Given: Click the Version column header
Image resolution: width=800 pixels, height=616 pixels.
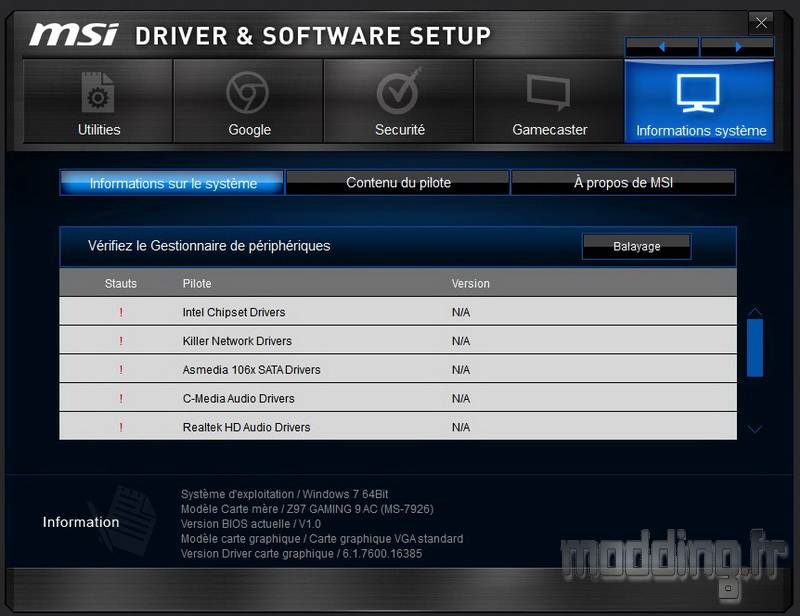Looking at the screenshot, I should pyautogui.click(x=470, y=284).
